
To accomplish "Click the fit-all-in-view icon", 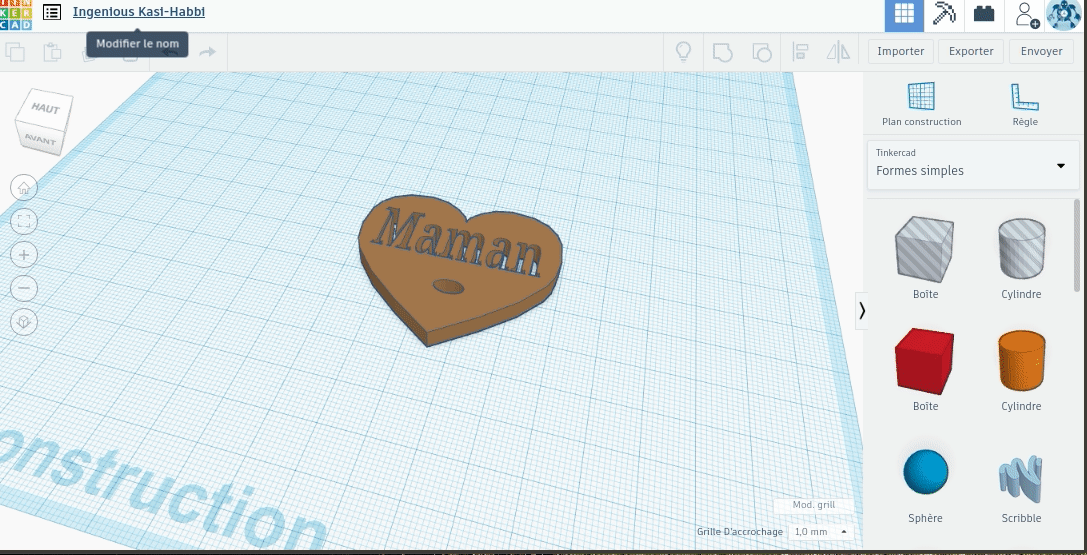I will (x=24, y=221).
